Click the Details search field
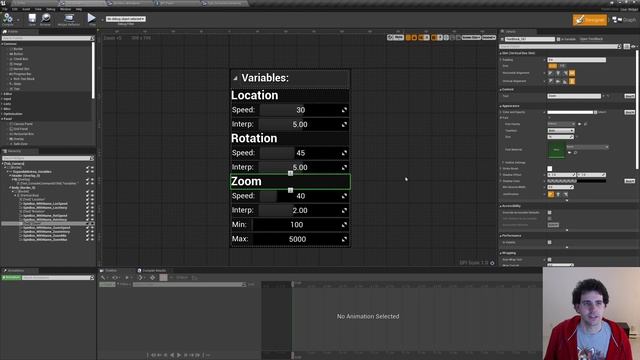This screenshot has width=640, height=360. coord(560,47)
